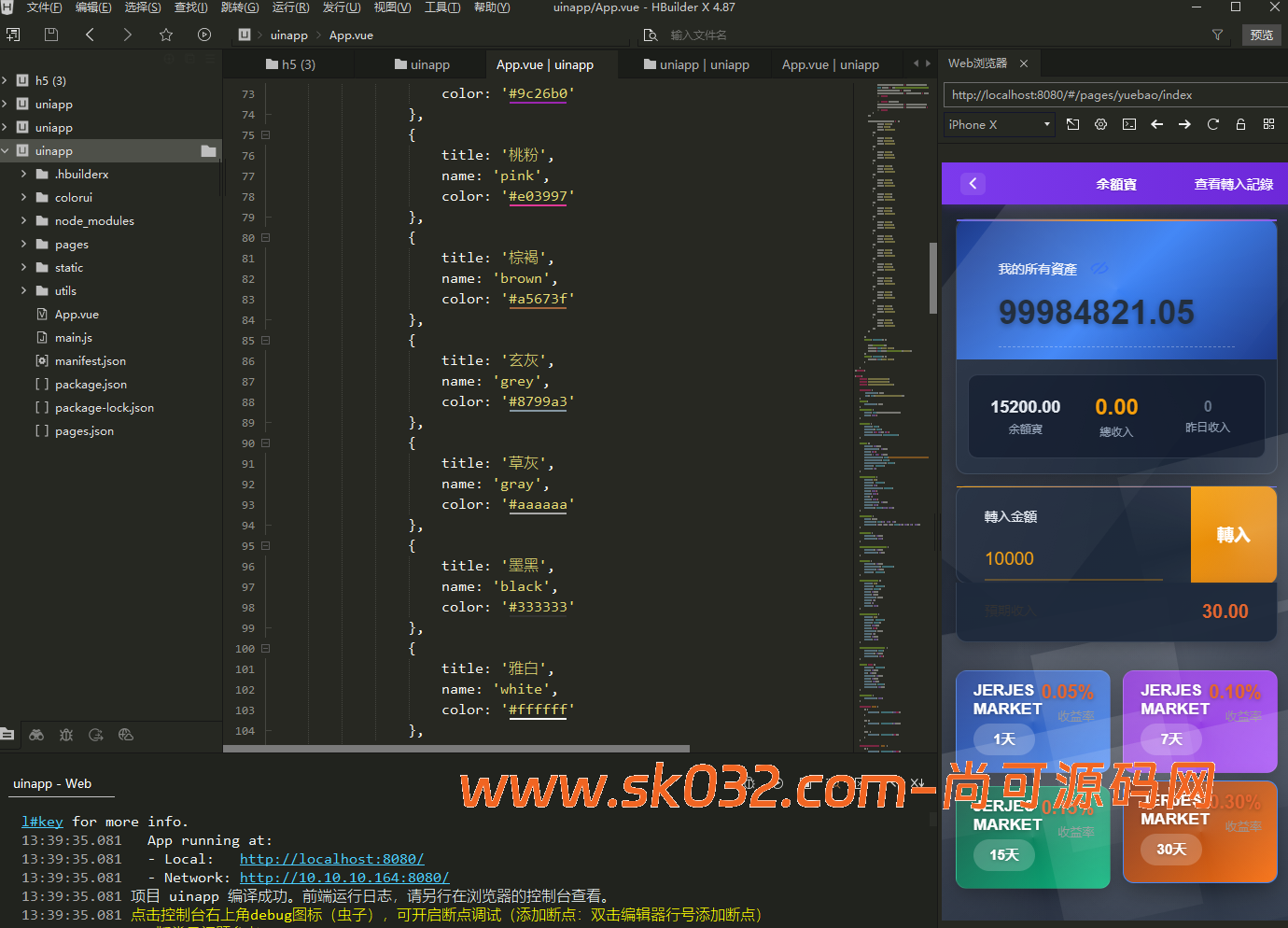Click the http://localhost:8080/ link in console
Image resolution: width=1288 pixels, height=928 pixels.
331,859
